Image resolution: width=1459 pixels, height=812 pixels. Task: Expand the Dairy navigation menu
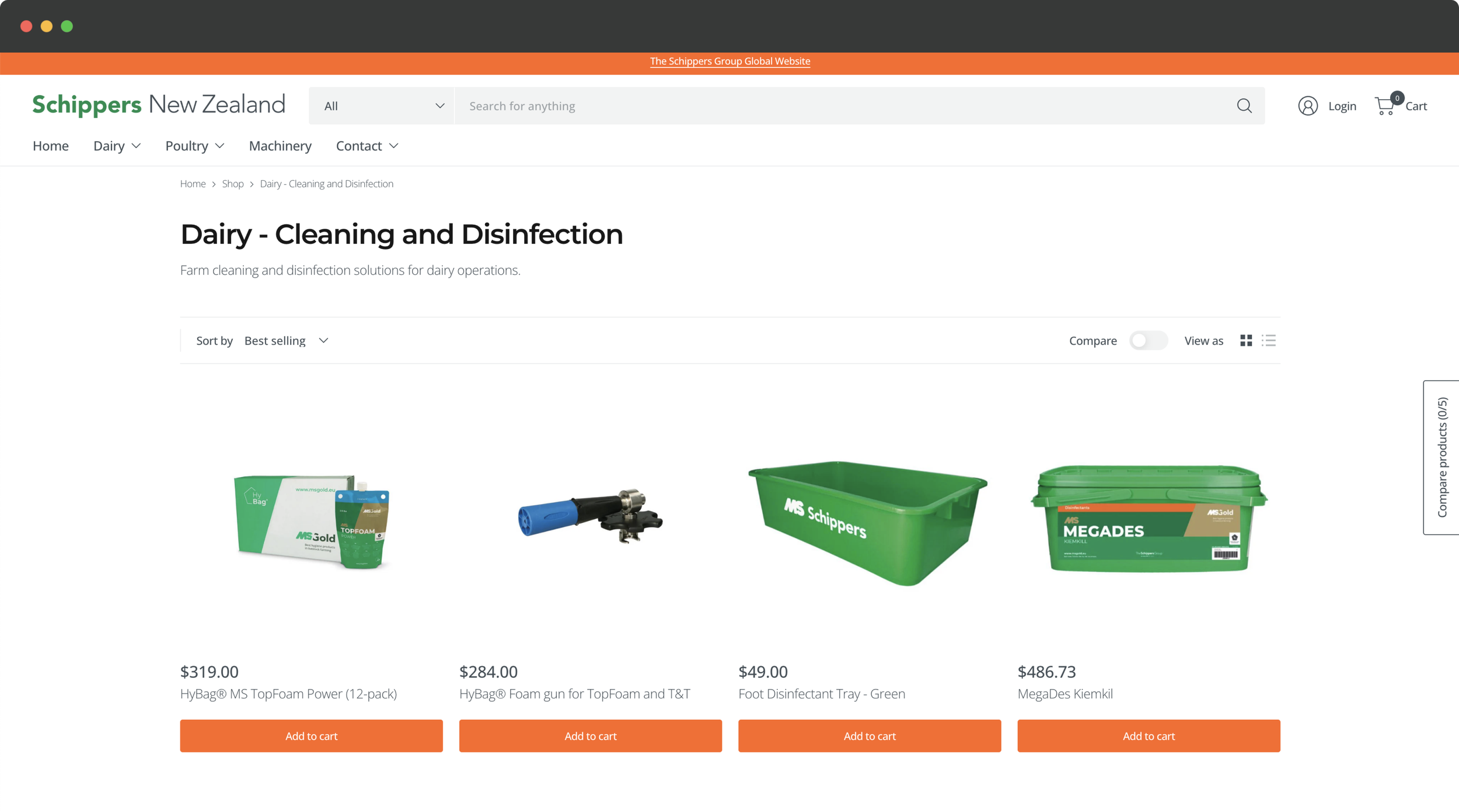(x=117, y=146)
